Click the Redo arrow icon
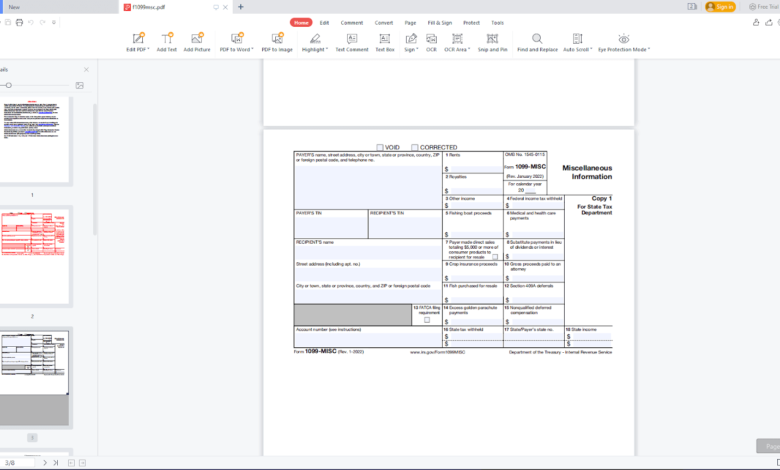The width and height of the screenshot is (780, 470). pos(42,22)
